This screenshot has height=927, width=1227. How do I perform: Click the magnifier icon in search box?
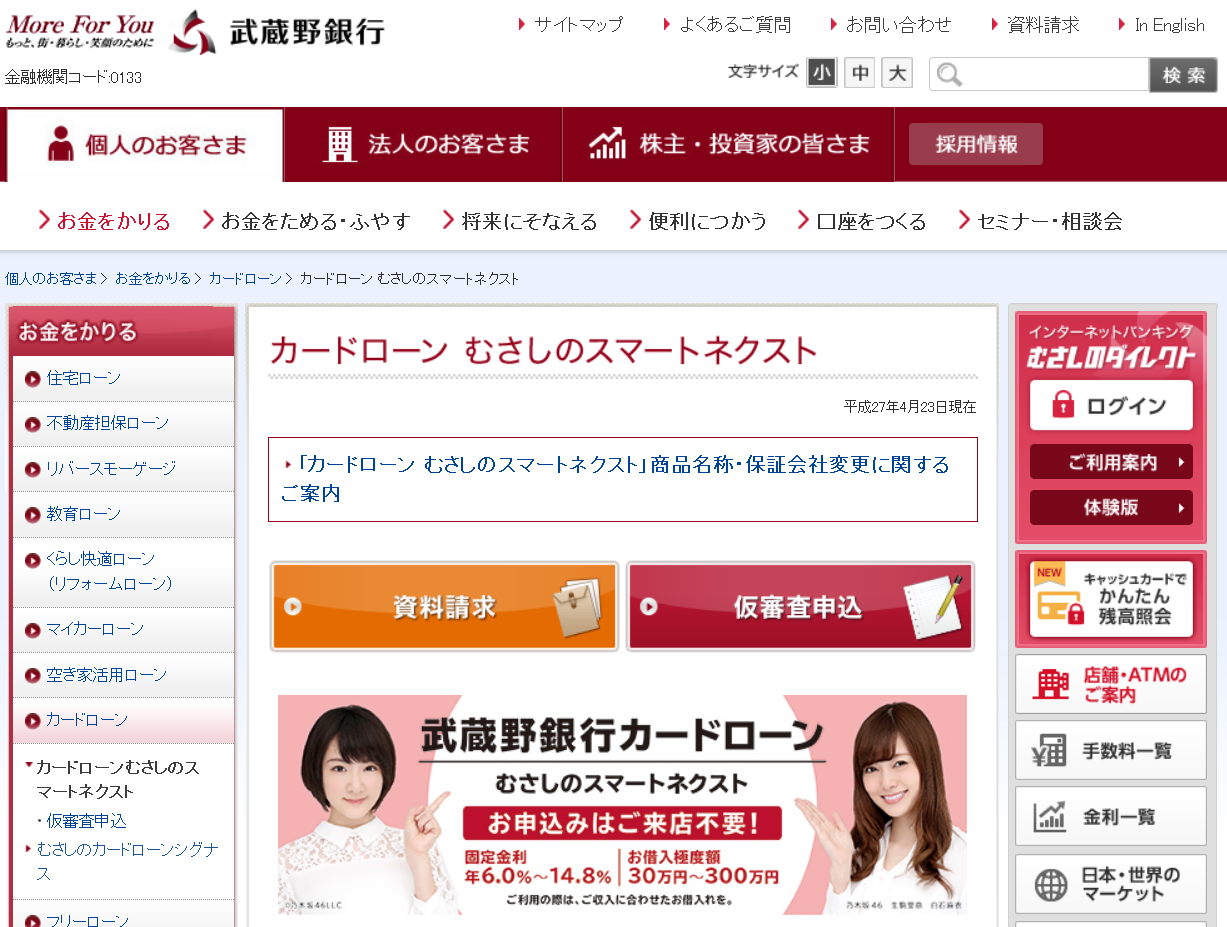pos(949,75)
